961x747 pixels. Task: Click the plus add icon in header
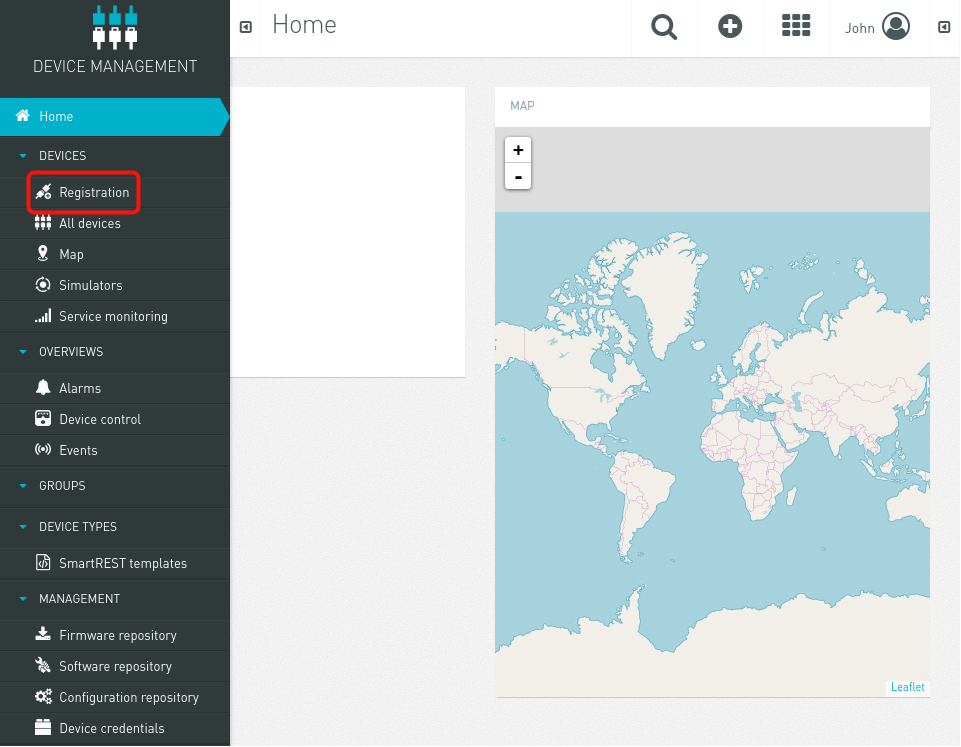pyautogui.click(x=731, y=28)
